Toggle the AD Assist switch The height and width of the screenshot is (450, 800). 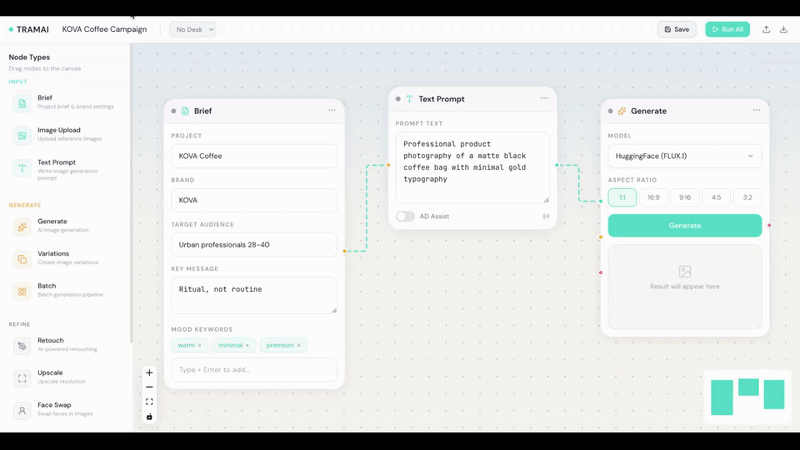(x=405, y=216)
